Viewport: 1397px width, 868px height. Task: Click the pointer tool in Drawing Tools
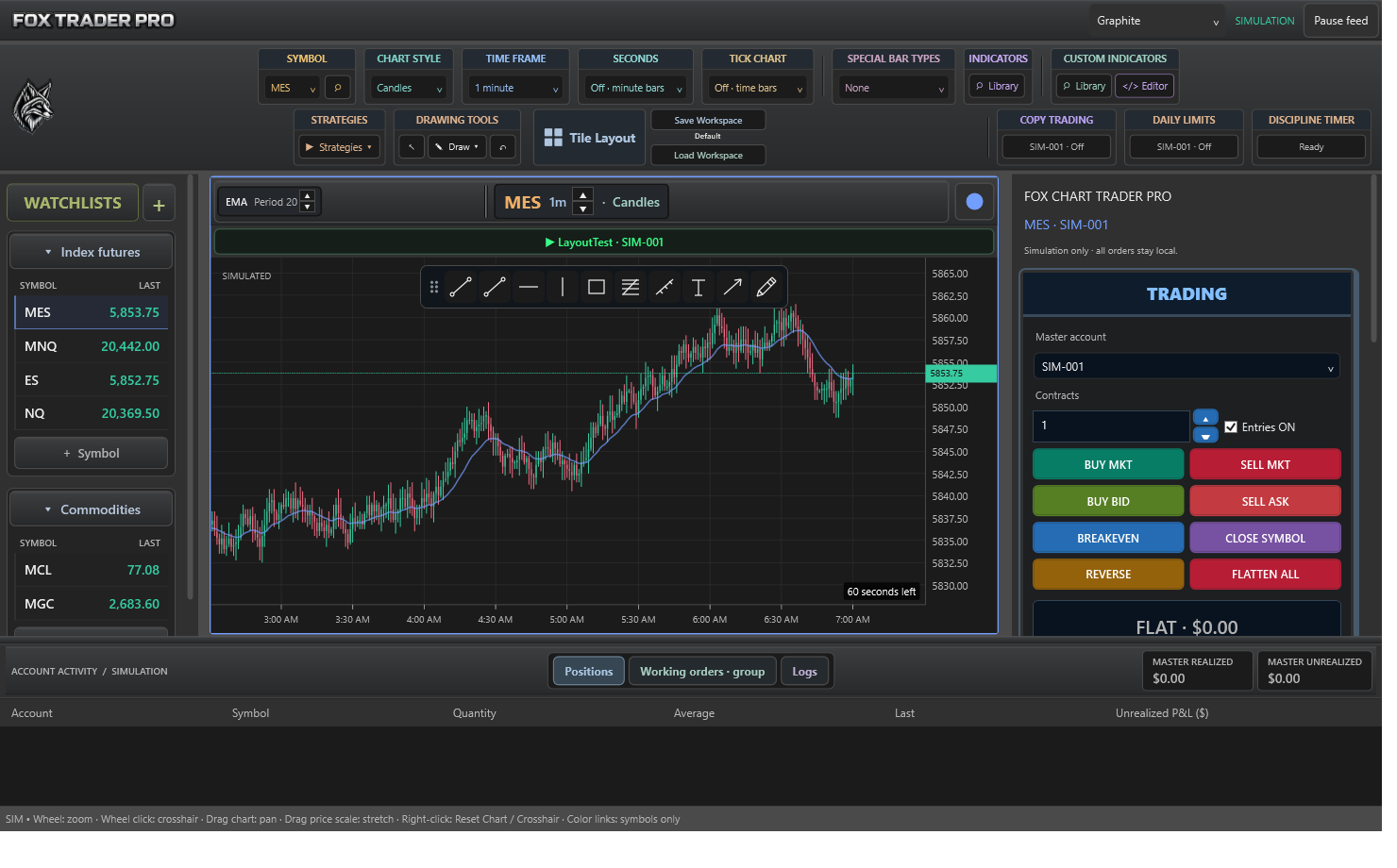pos(412,147)
